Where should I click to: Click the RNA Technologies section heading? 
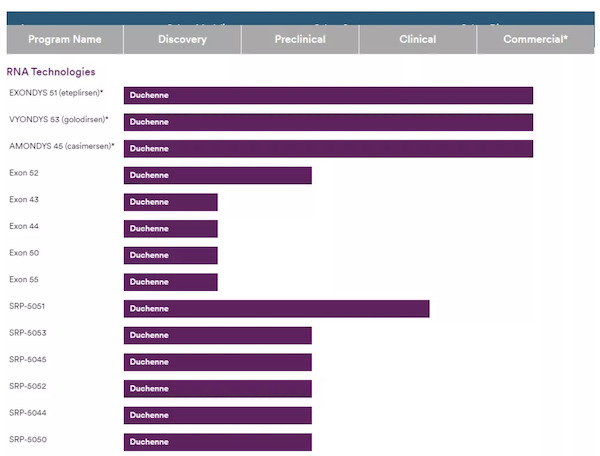click(51, 72)
